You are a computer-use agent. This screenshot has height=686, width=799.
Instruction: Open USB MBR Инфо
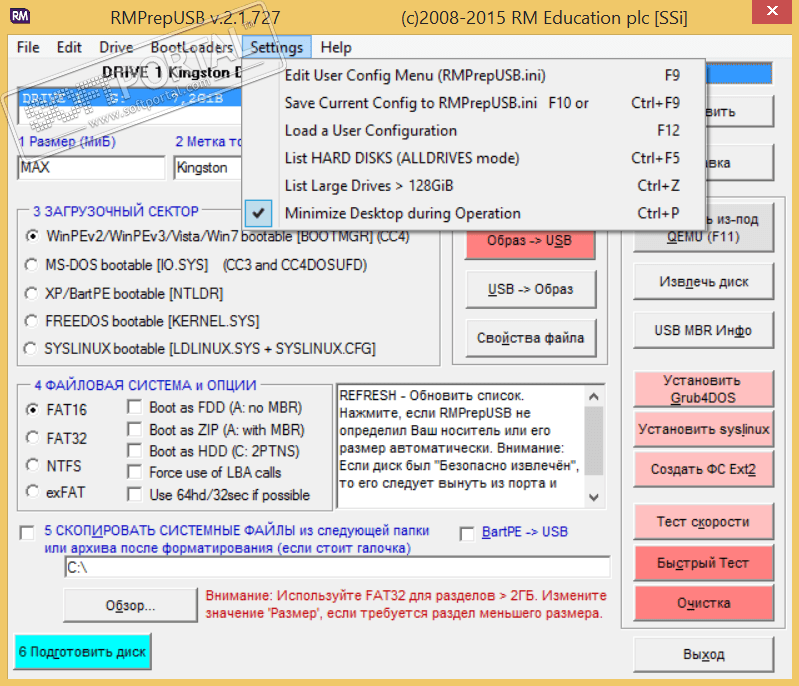703,330
